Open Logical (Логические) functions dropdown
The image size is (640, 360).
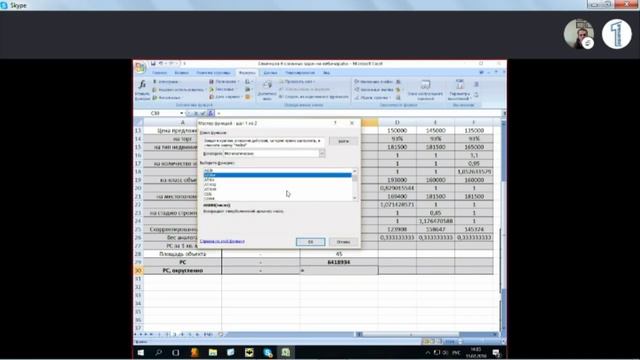pyautogui.click(x=224, y=82)
